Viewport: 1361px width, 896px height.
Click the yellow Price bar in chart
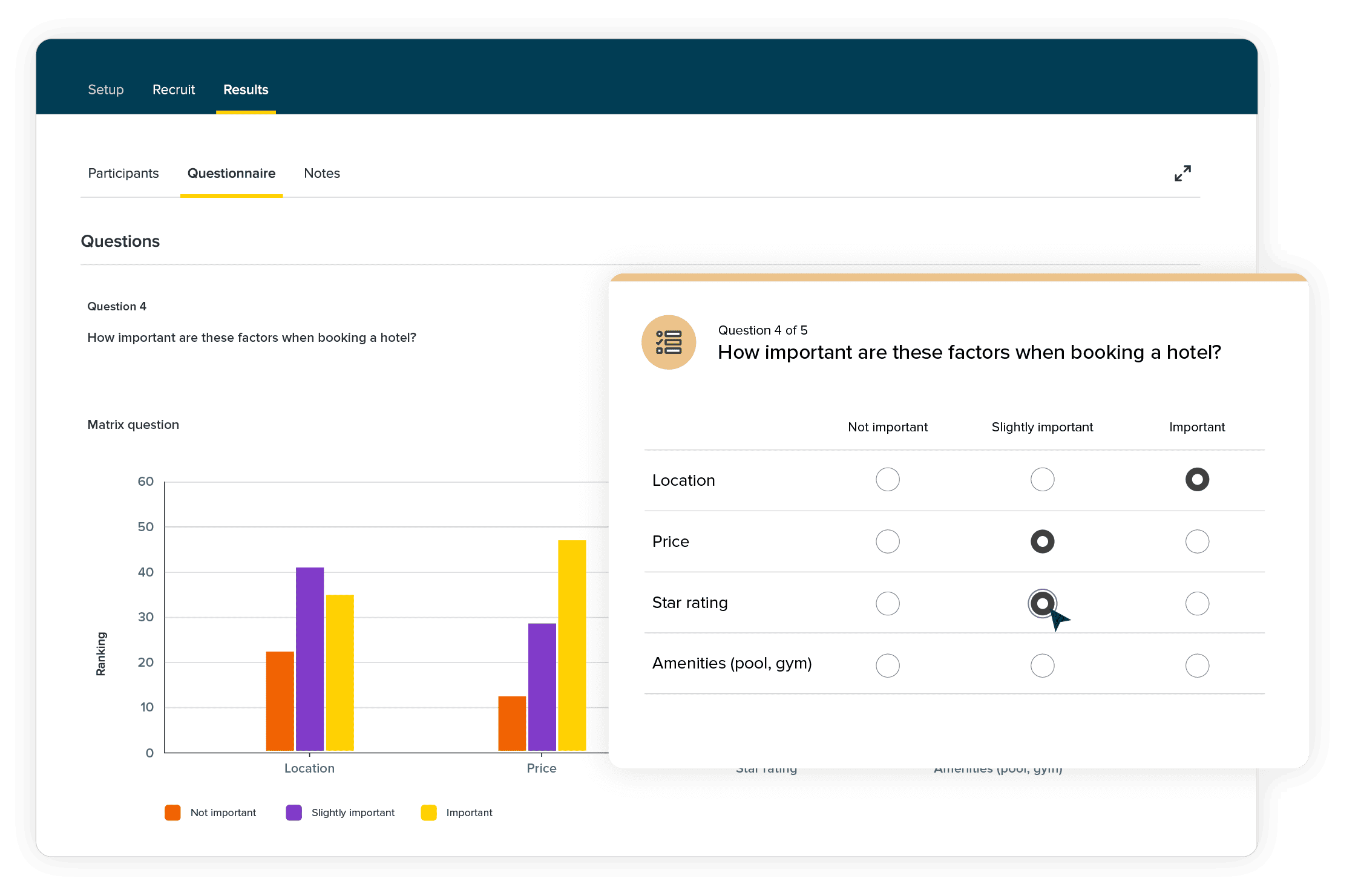pyautogui.click(x=572, y=645)
